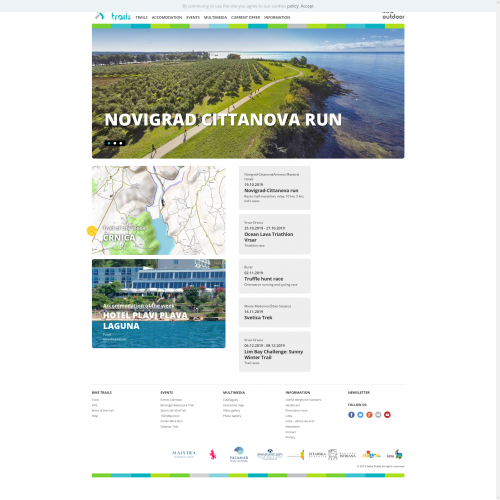Click the yellow layers badge on map
This screenshot has width=500, height=500.
click(x=92, y=231)
